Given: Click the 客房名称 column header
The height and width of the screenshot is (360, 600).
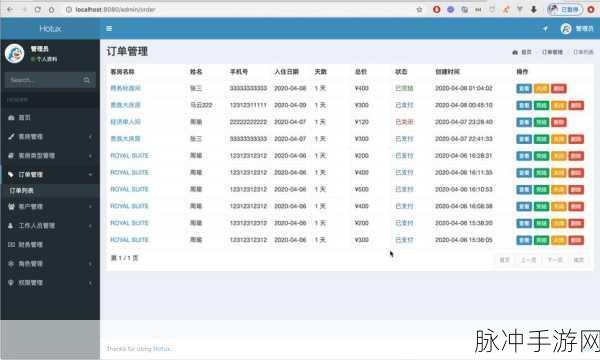Looking at the screenshot, I should 122,72.
